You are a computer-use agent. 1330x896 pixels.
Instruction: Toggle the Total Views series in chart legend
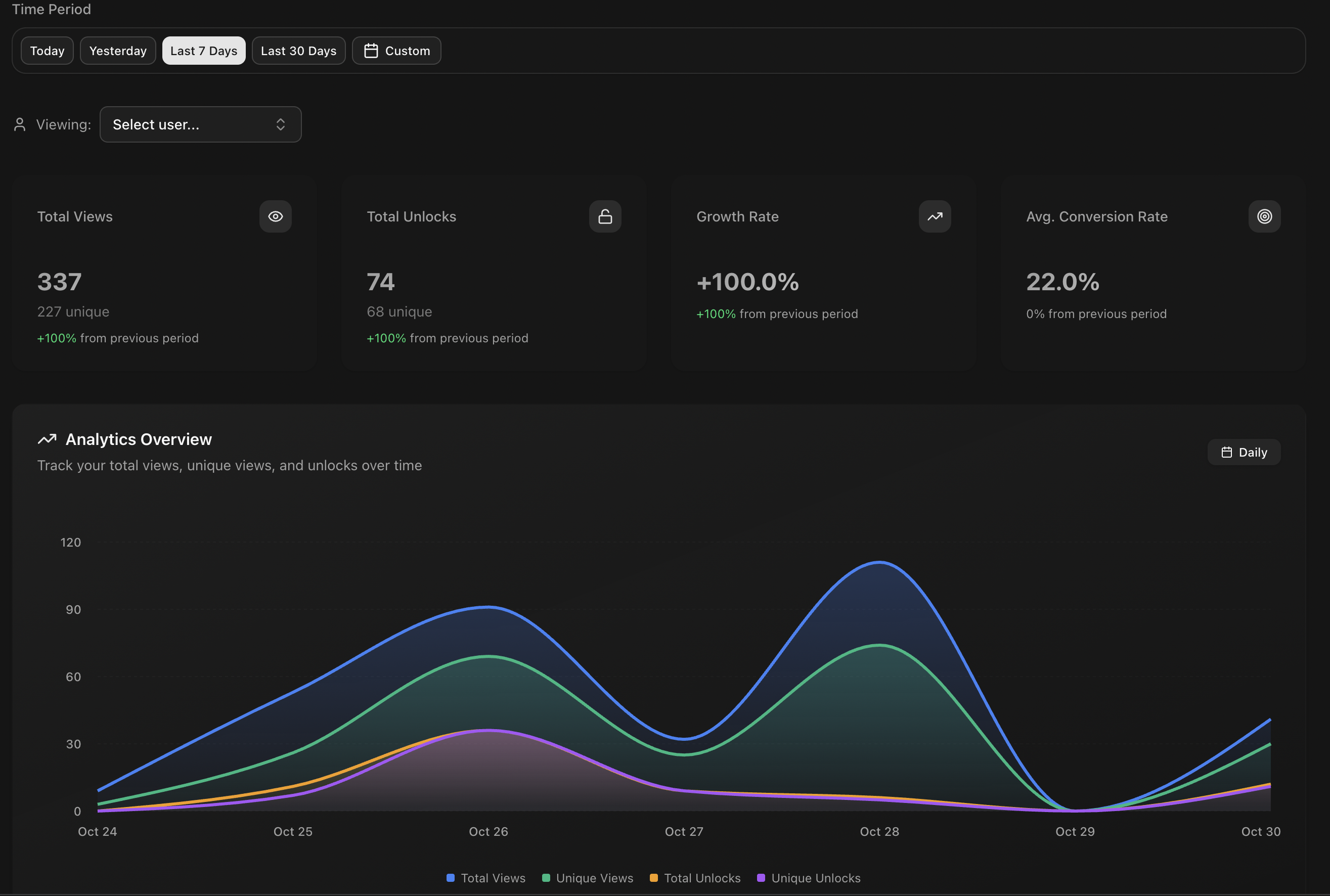485,878
